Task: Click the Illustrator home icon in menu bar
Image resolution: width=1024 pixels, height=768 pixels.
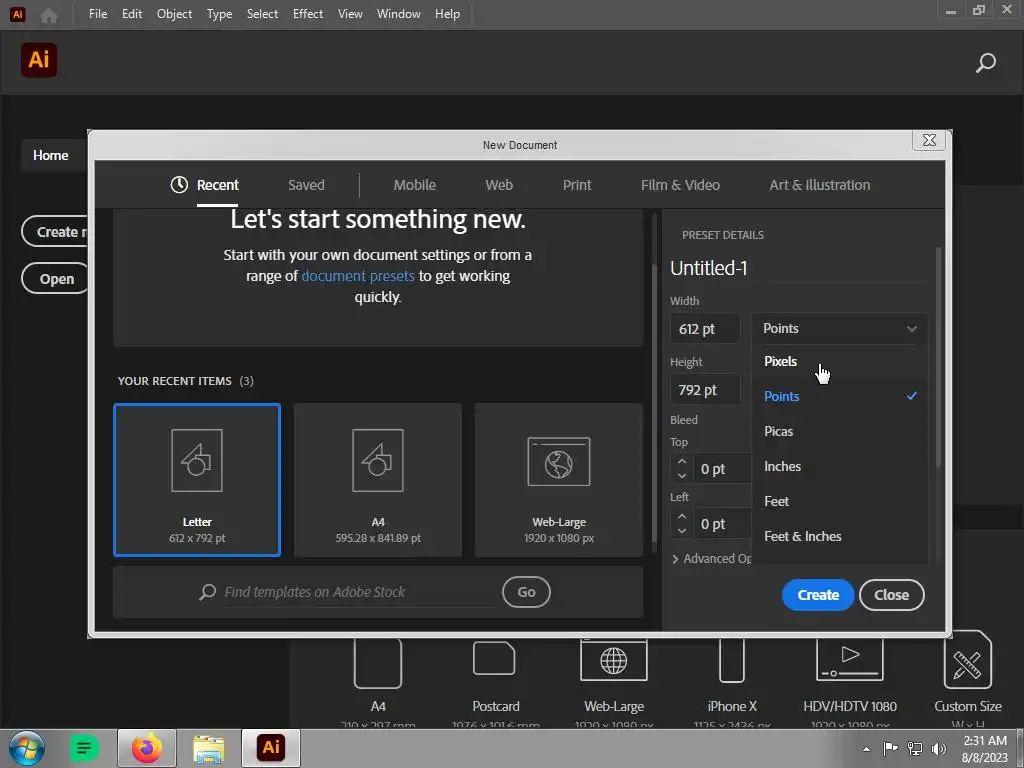Action: 49,14
